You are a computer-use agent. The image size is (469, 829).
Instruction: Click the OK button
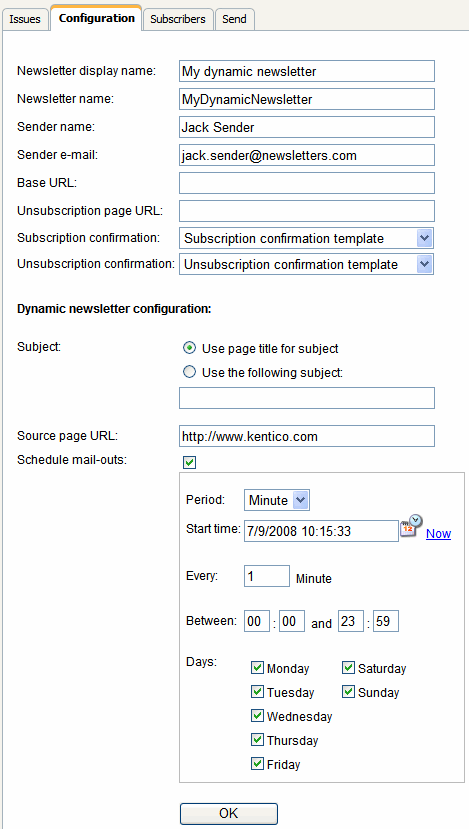(228, 813)
